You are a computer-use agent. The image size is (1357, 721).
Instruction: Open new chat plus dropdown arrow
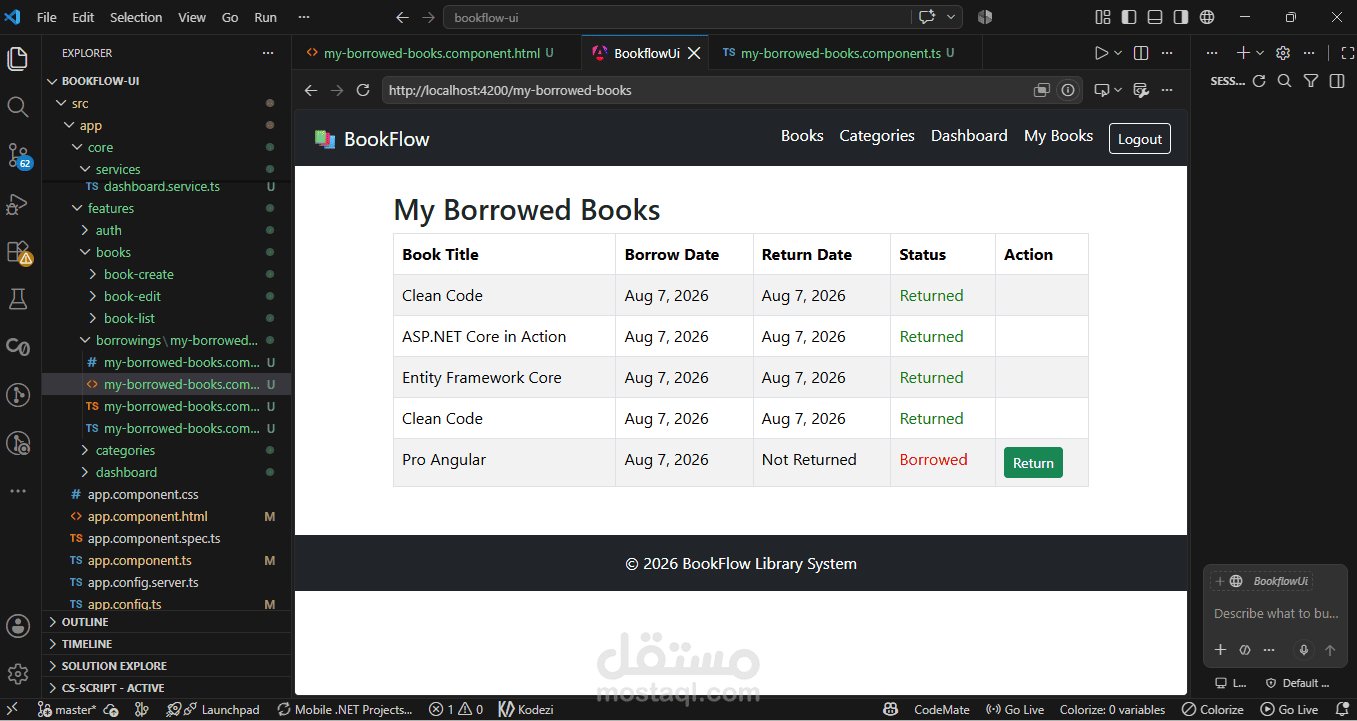(x=1260, y=53)
